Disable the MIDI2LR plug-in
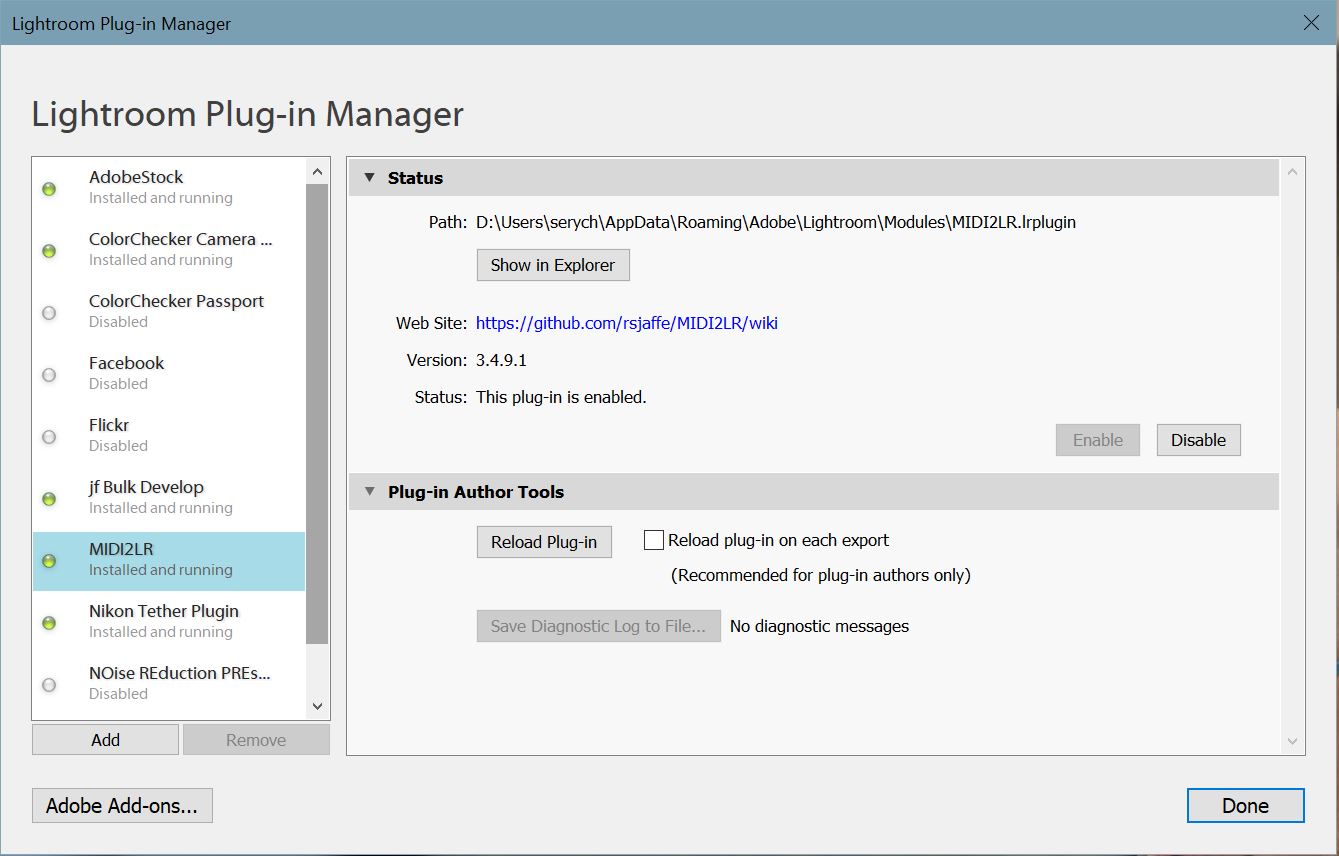 (1198, 440)
